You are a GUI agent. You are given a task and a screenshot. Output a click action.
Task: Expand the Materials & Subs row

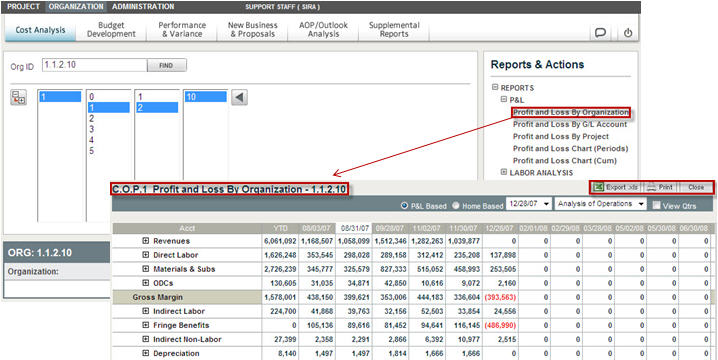click(146, 269)
